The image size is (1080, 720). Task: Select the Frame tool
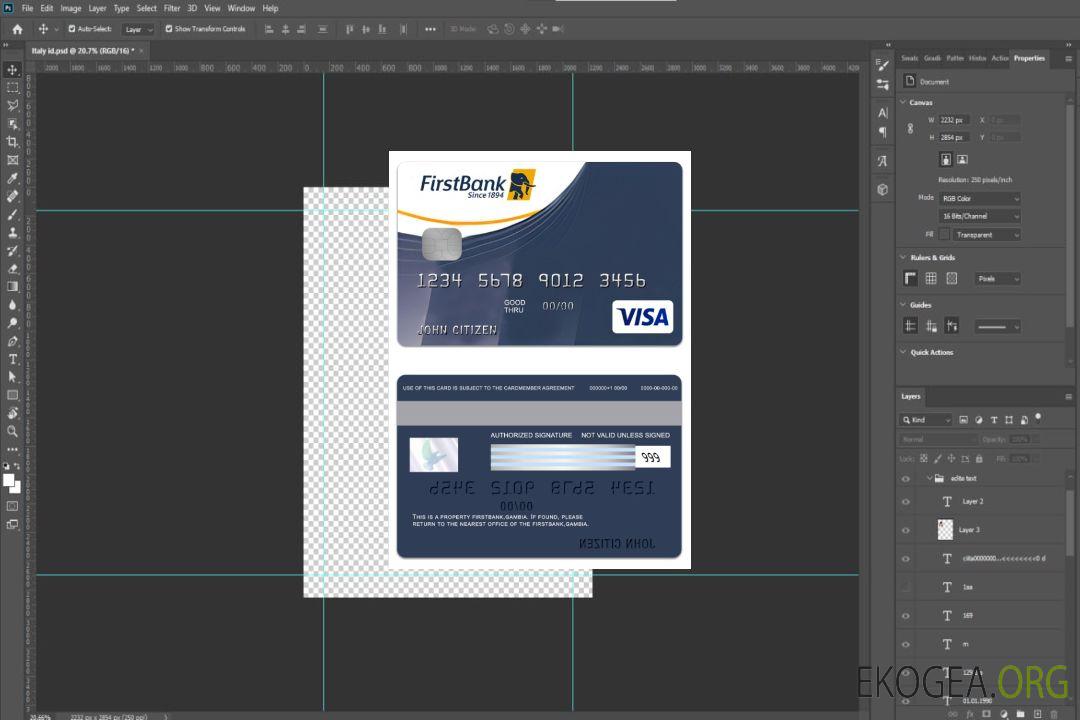pos(12,160)
